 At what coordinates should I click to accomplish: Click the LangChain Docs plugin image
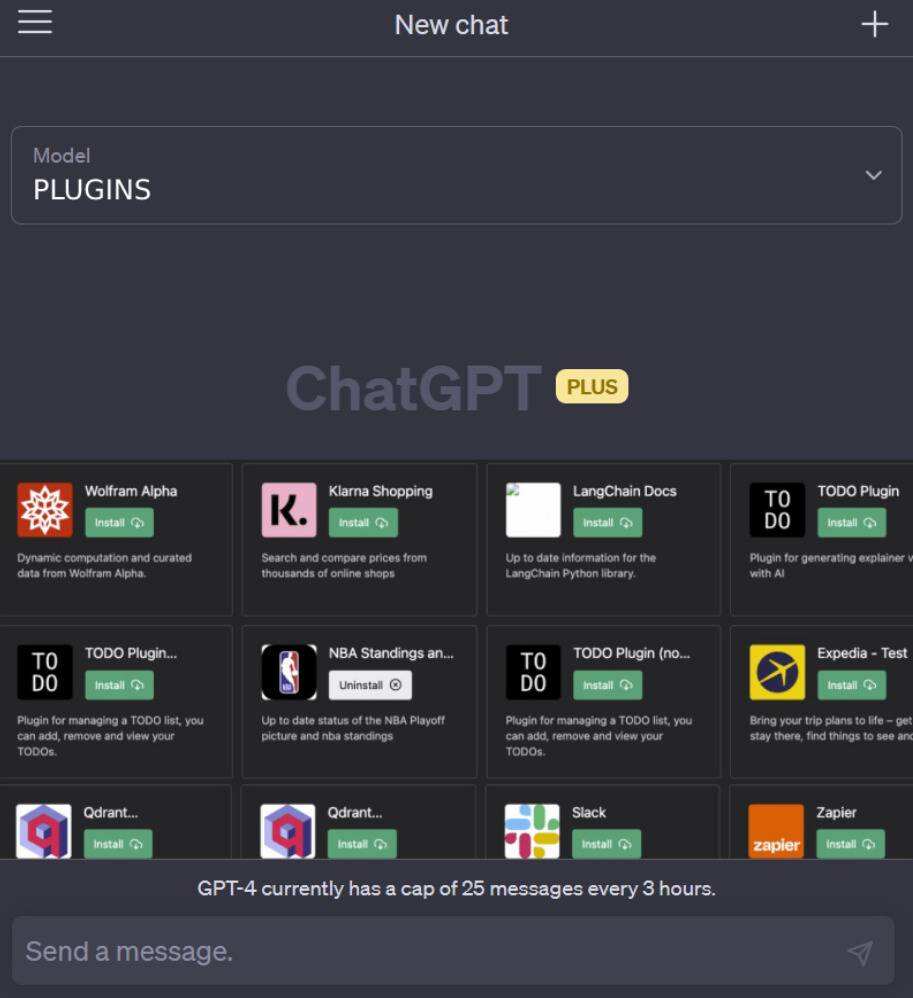533,510
